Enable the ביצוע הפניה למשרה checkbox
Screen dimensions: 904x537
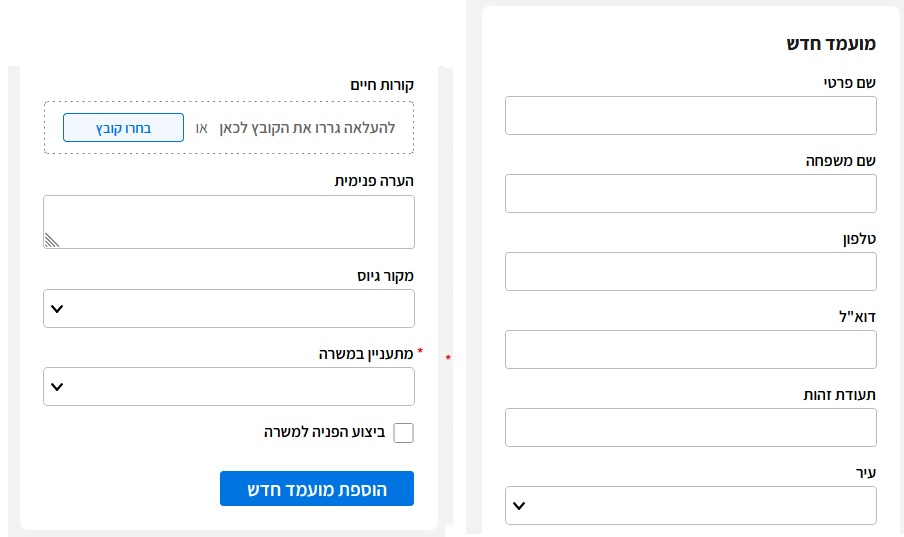click(404, 433)
